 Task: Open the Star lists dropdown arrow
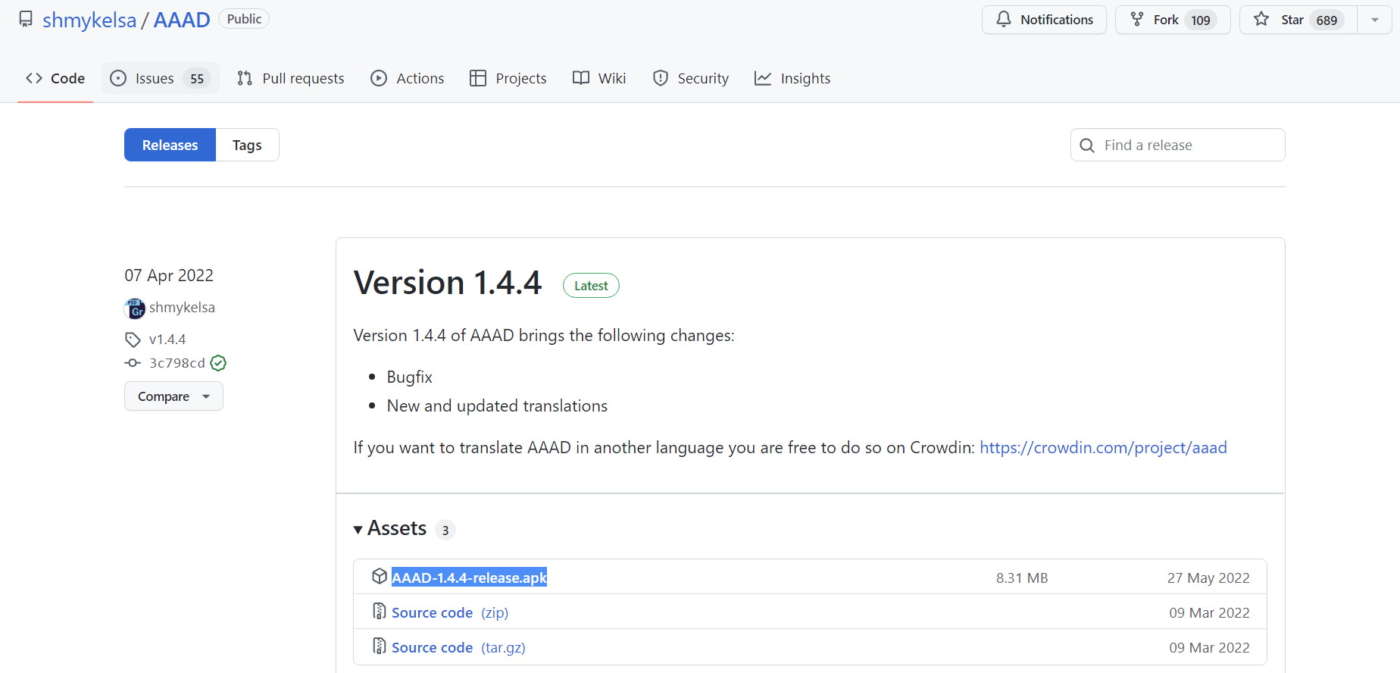1374,20
